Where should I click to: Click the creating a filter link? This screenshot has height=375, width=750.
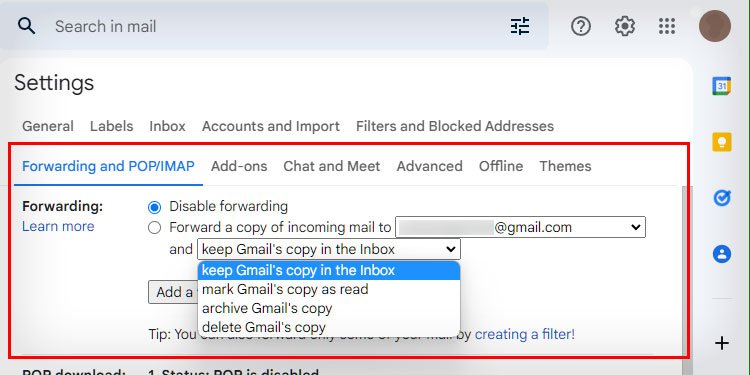point(525,334)
